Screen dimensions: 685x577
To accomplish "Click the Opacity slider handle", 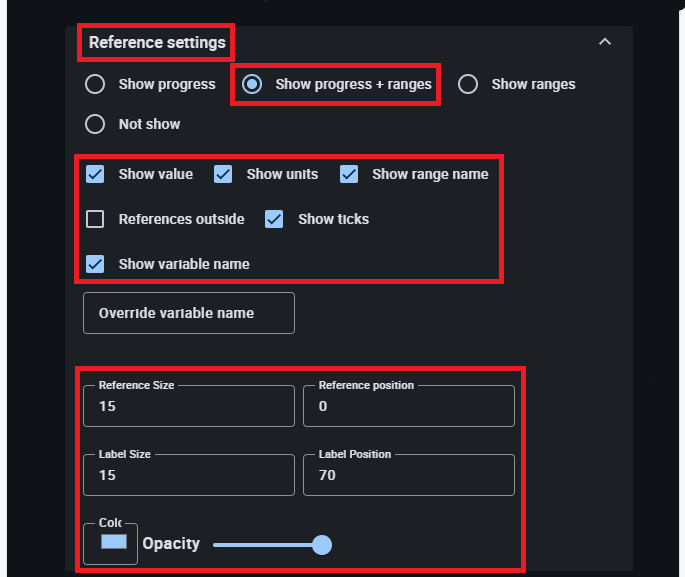I will [x=321, y=545].
